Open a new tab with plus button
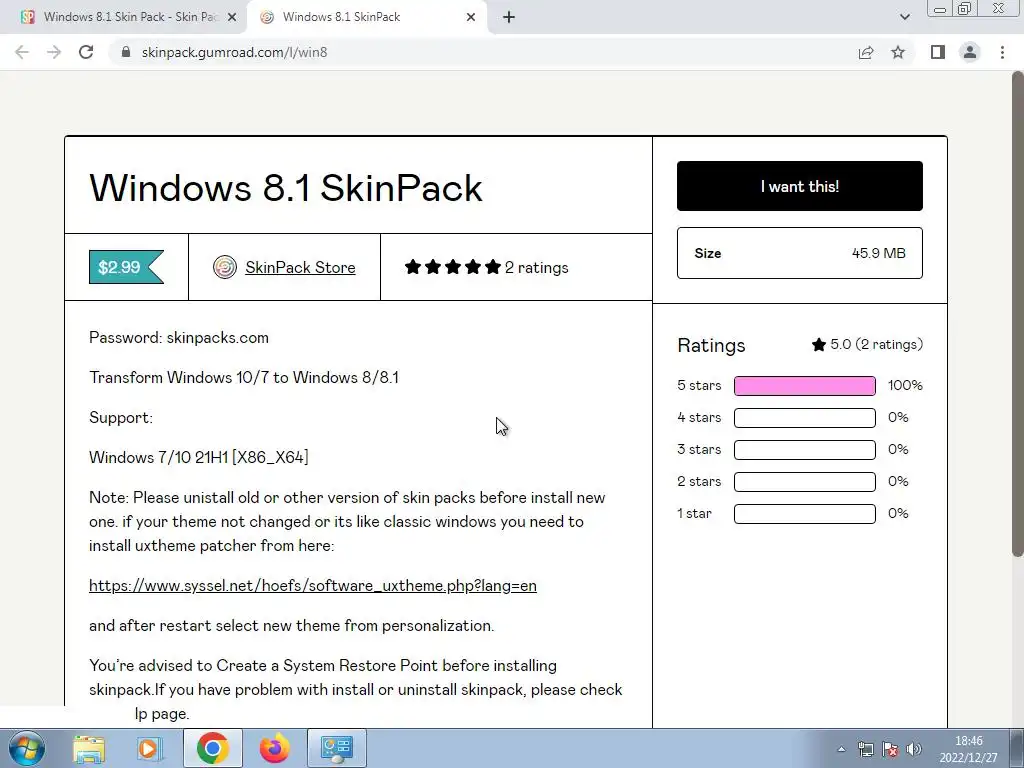 509,17
